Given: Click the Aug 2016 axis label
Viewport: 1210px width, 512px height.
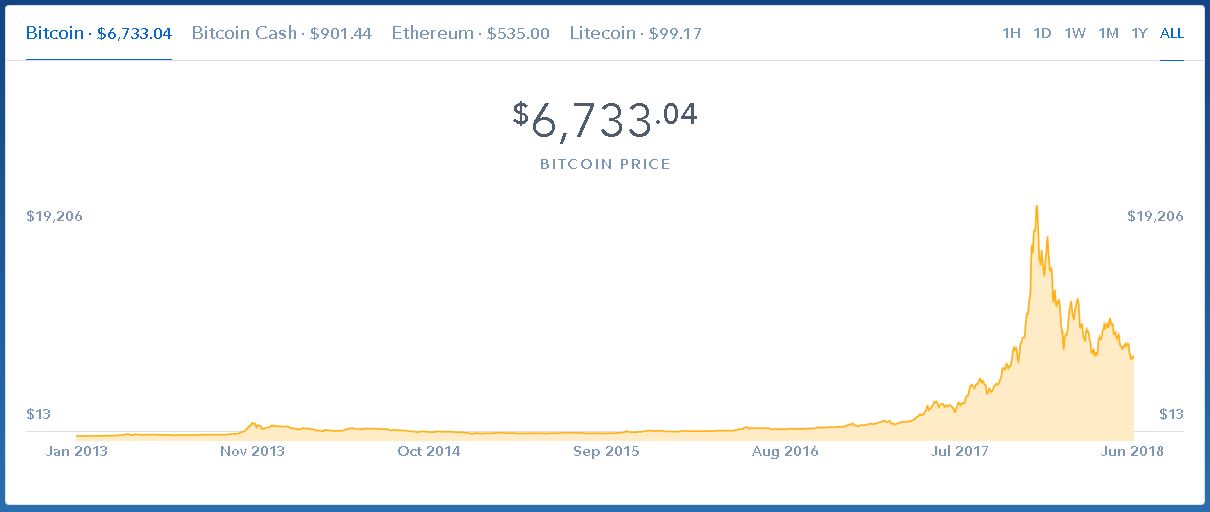Looking at the screenshot, I should pyautogui.click(x=784, y=451).
